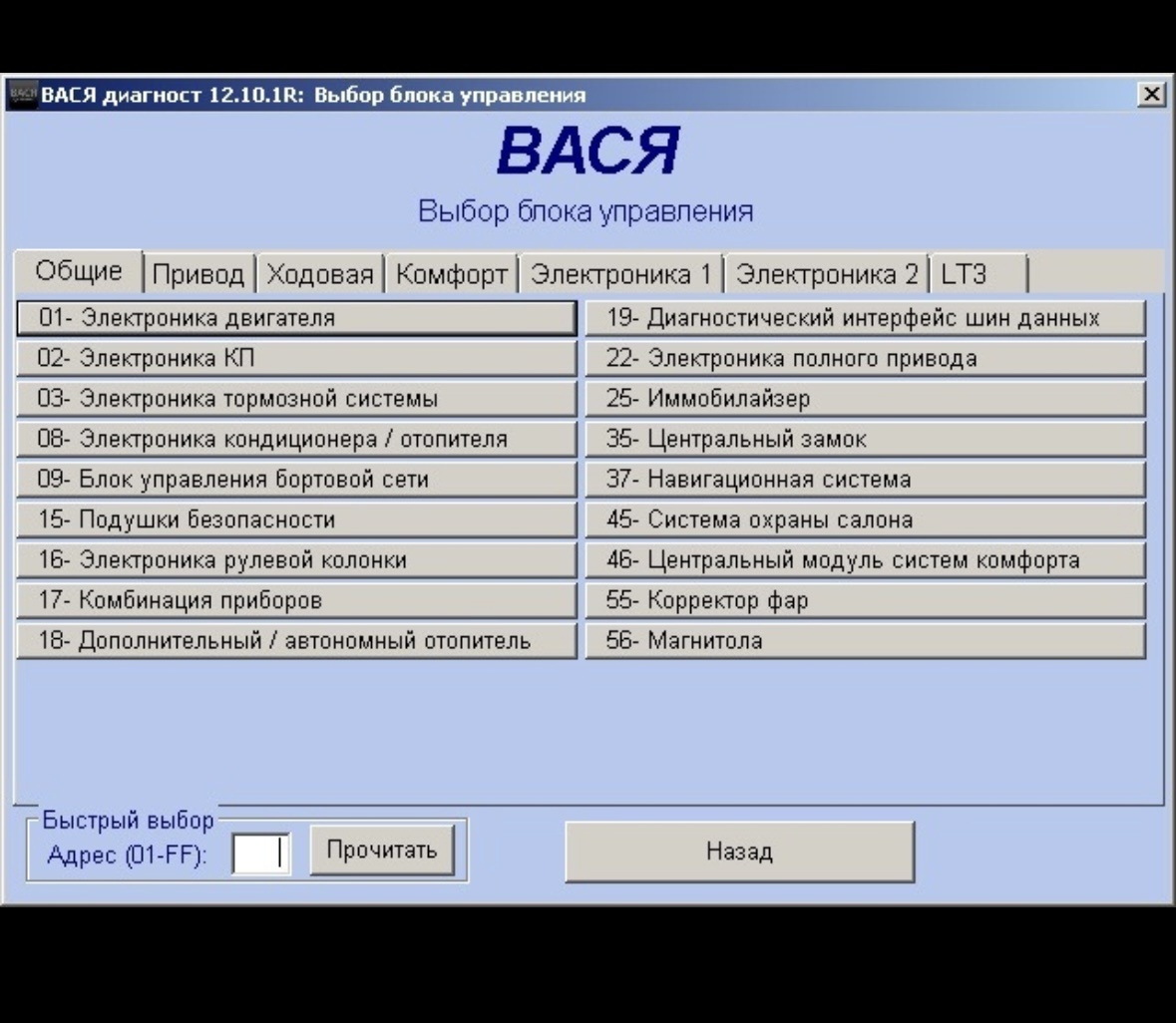The height and width of the screenshot is (1023, 1176).
Task: Click the Адрес (01-FF) input field
Action: (261, 853)
